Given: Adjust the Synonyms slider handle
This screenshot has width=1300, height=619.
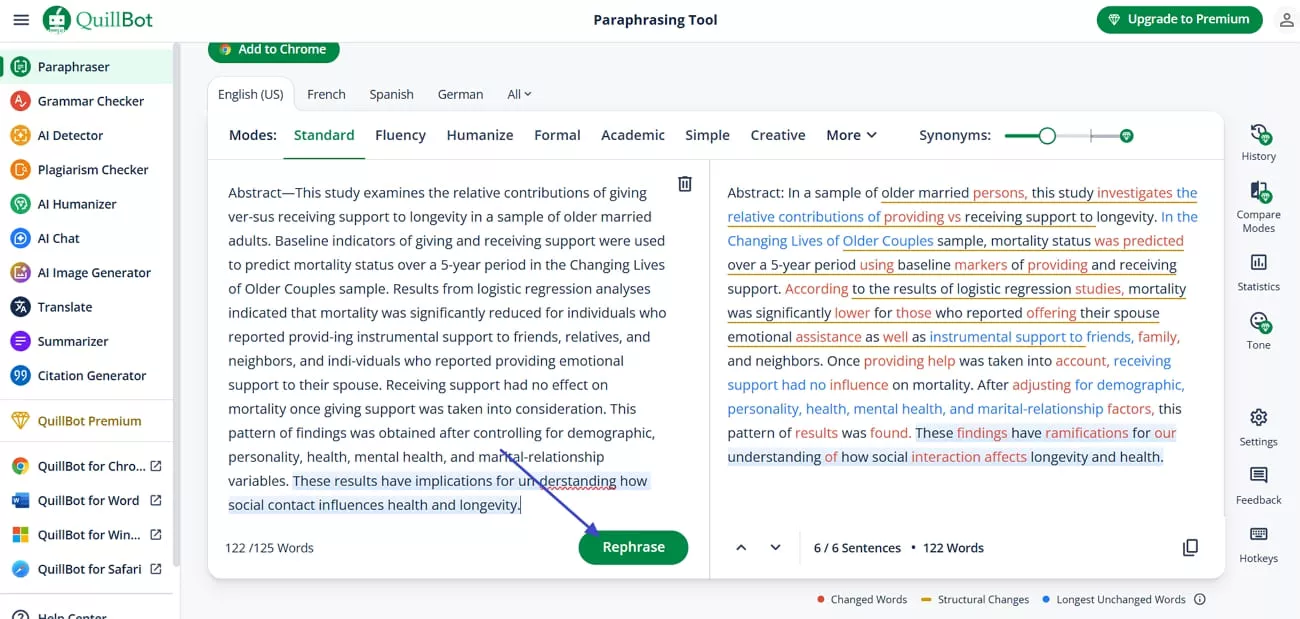Looking at the screenshot, I should click(1047, 135).
